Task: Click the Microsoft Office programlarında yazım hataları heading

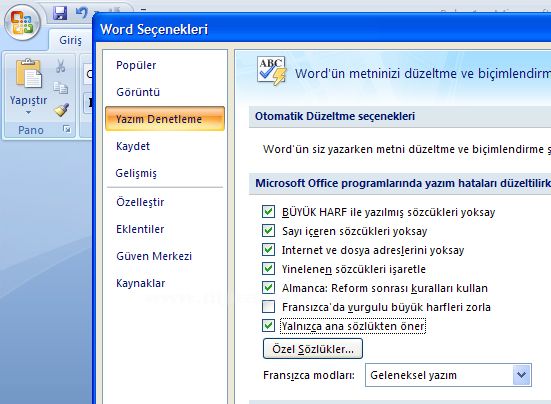Action: click(x=403, y=183)
